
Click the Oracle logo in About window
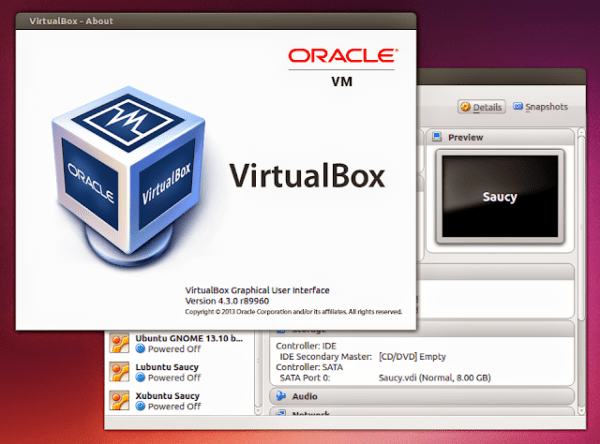pyautogui.click(x=343, y=56)
